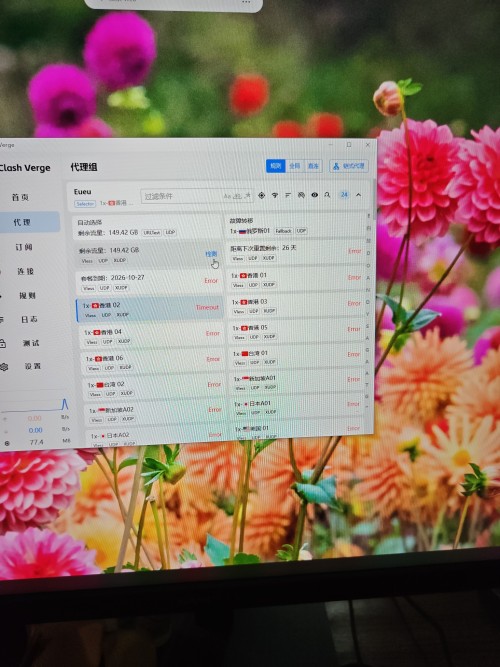Select proxy 香港 03
This screenshot has height=667, width=500.
coord(297,306)
